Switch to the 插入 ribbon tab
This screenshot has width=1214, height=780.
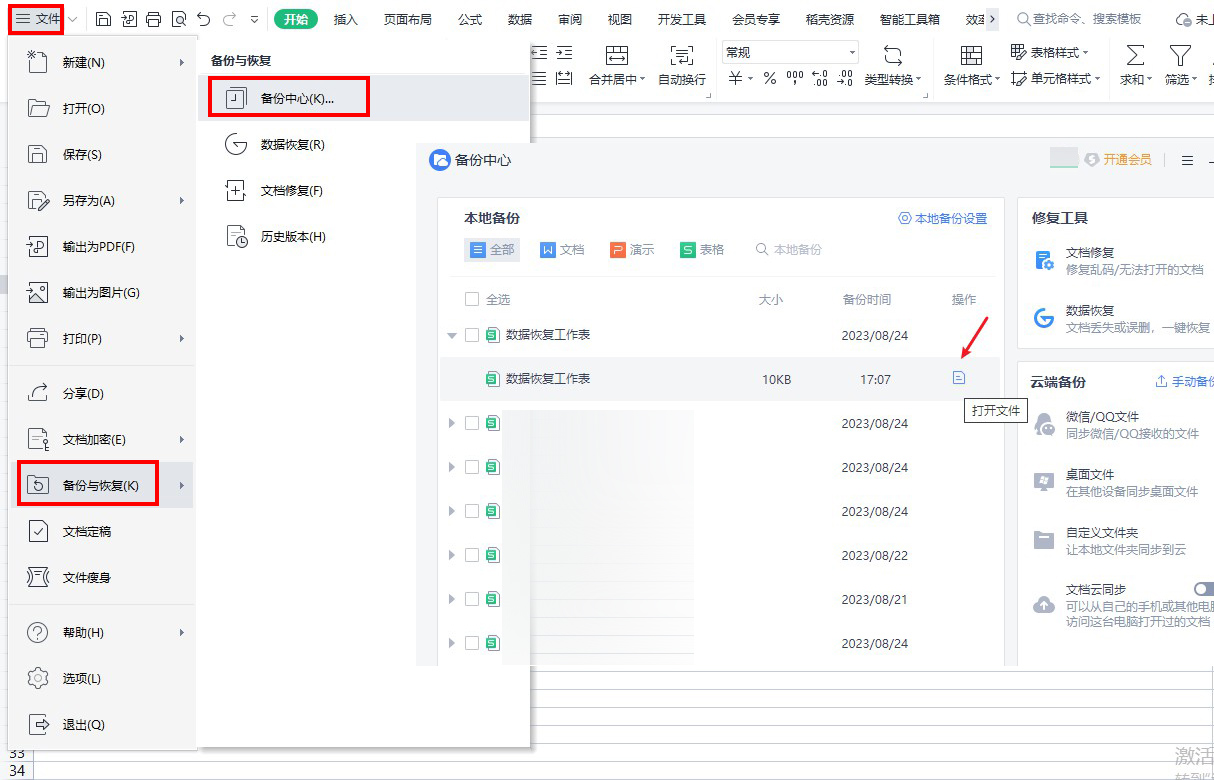click(346, 19)
